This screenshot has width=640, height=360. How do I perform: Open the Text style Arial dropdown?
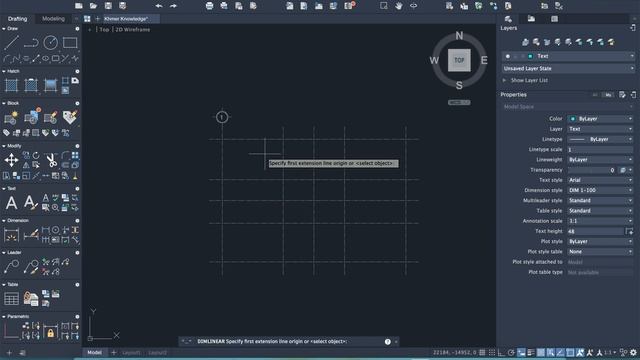[600, 180]
